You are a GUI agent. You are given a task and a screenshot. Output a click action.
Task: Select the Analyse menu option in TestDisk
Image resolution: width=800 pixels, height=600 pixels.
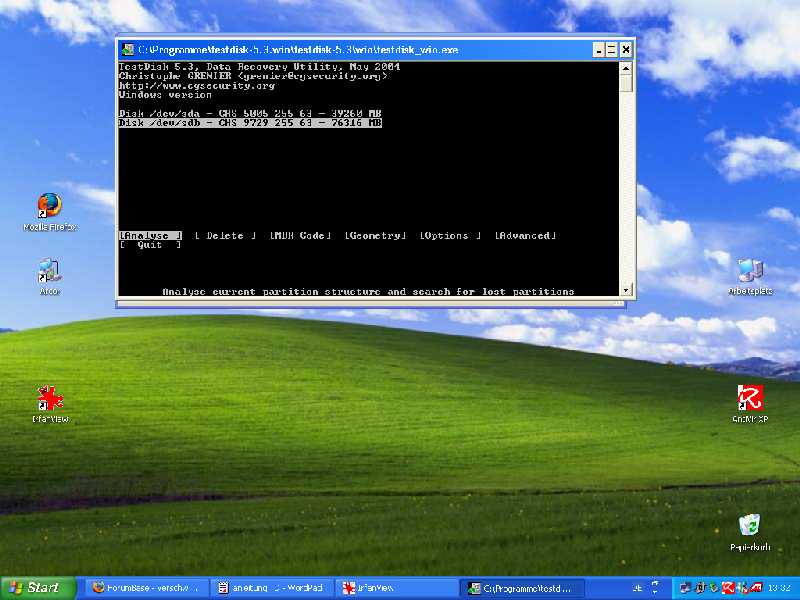tap(150, 236)
